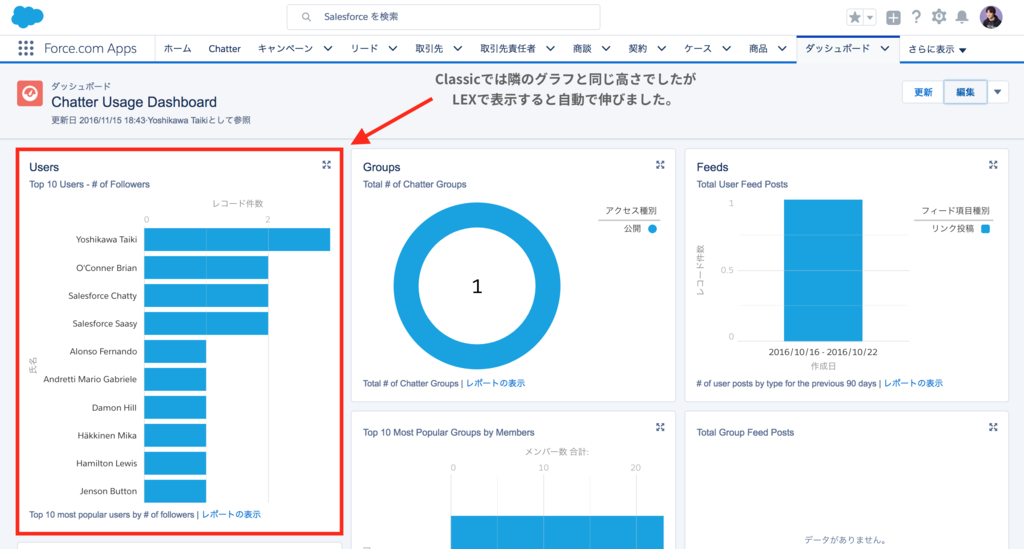The width and height of the screenshot is (1024, 549).
Task: Click the Hamilton Lewis label
Action: tap(106, 463)
